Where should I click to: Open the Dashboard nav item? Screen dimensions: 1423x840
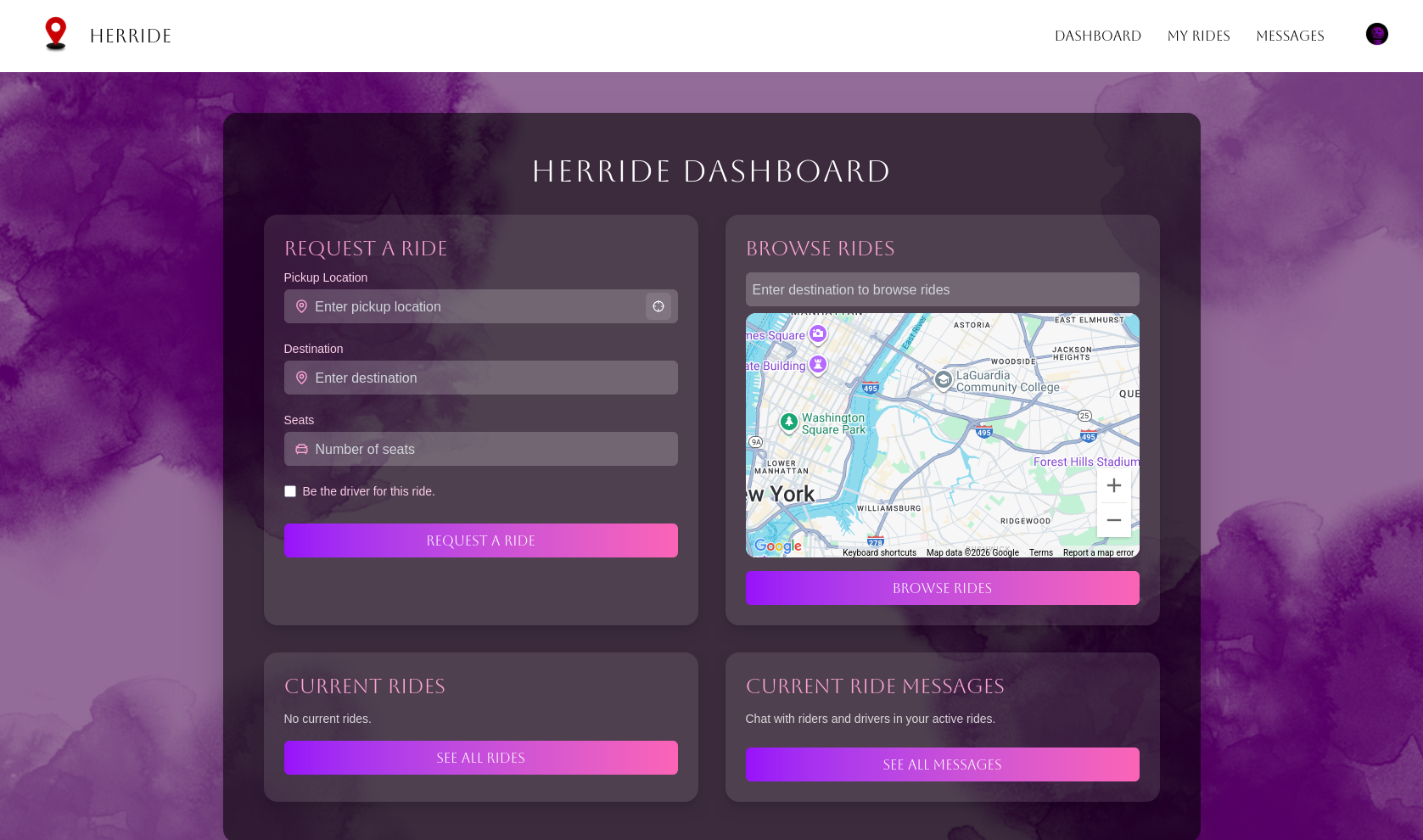1097,36
